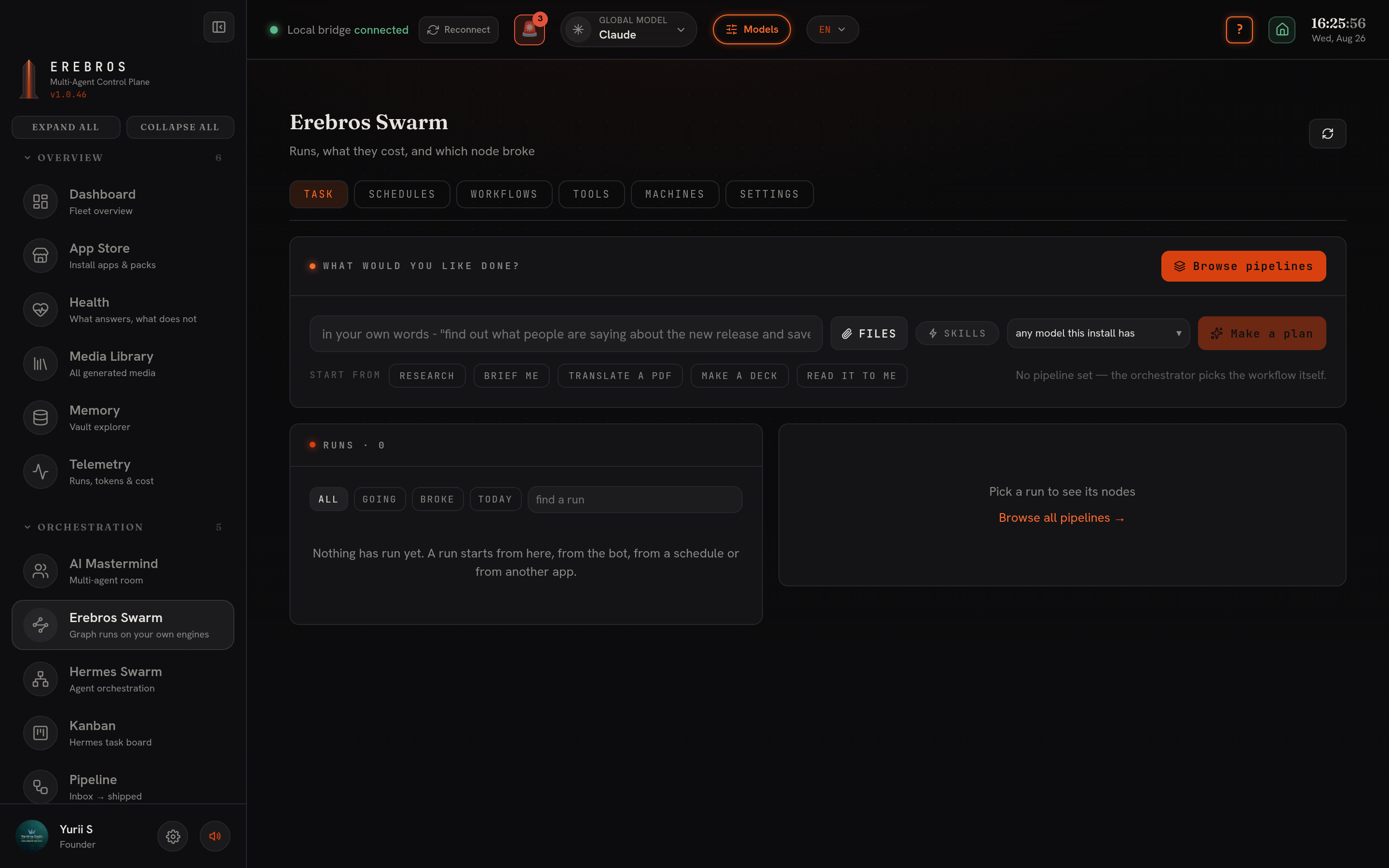
Task: Open the EN language dropdown
Action: click(832, 29)
